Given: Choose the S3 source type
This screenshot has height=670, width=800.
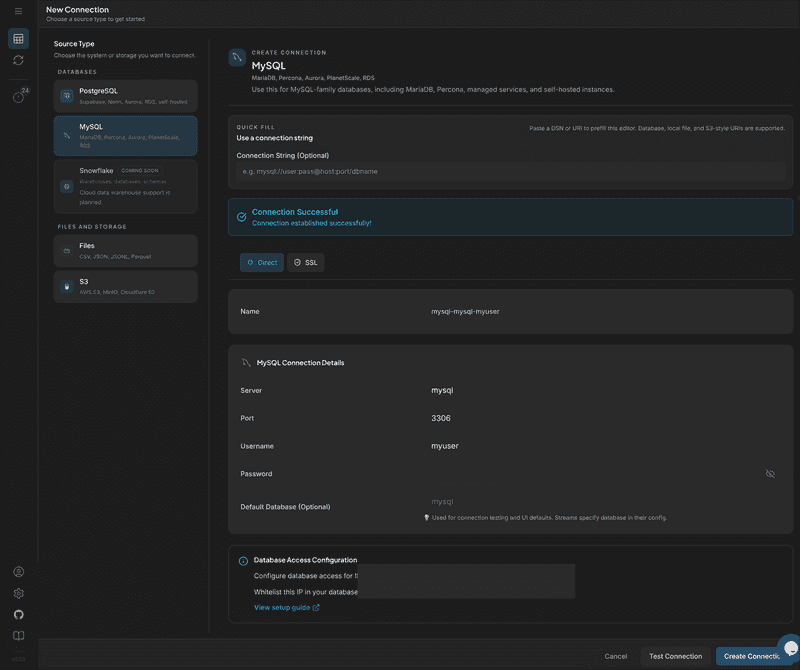Looking at the screenshot, I should [126, 287].
